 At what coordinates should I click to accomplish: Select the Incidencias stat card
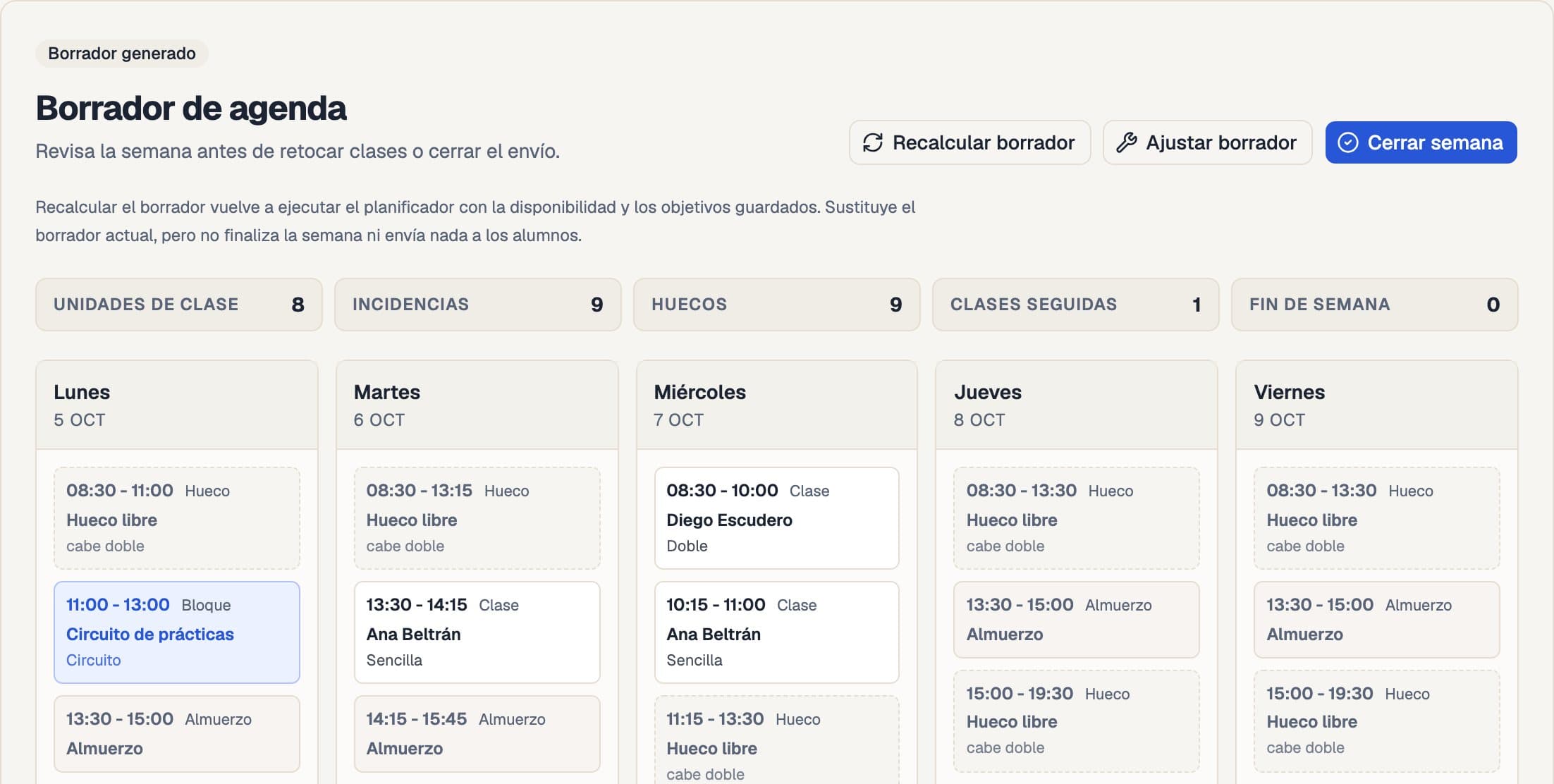(x=478, y=305)
